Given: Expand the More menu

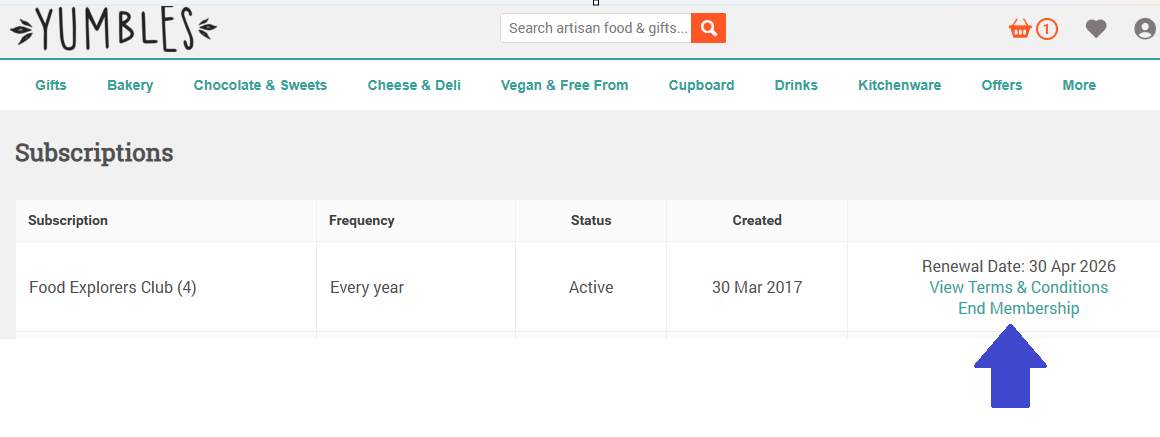Looking at the screenshot, I should pos(1079,85).
